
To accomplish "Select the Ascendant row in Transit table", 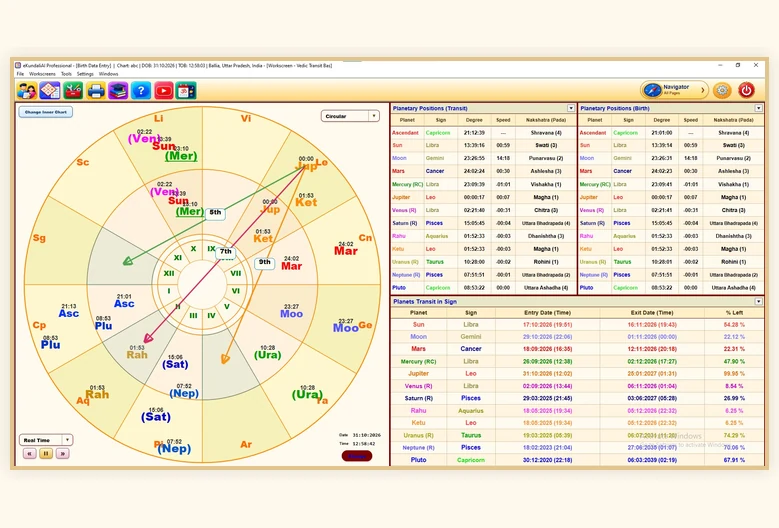I will pos(483,133).
